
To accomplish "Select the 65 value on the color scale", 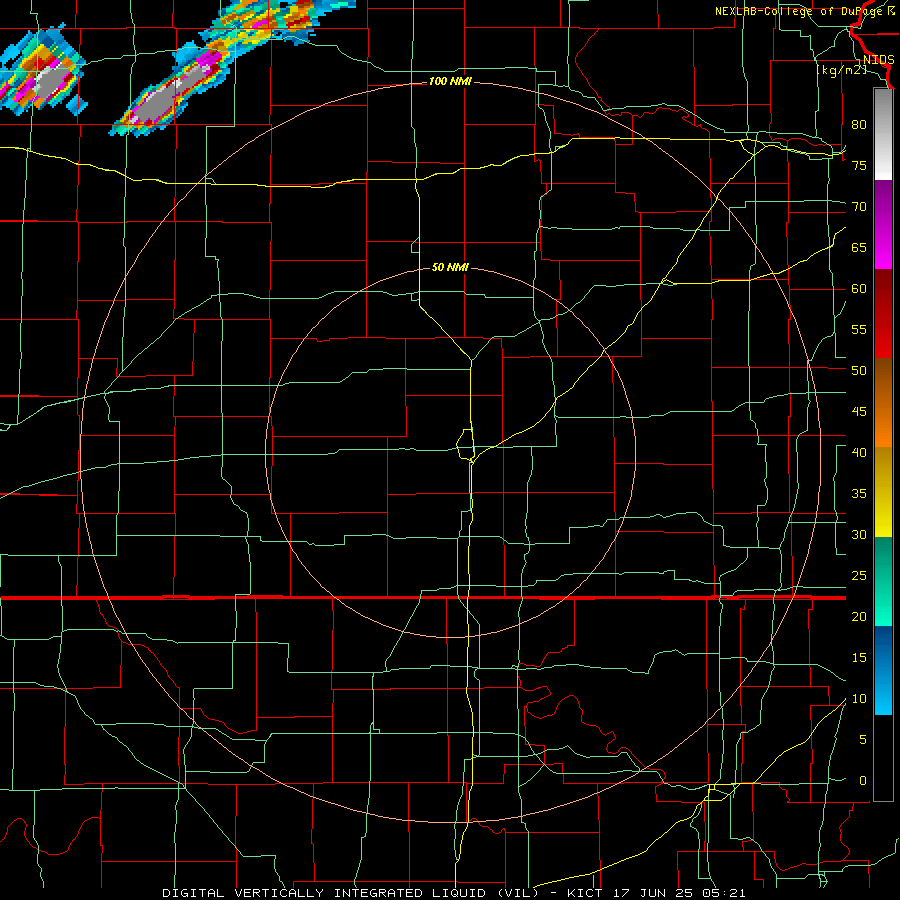I will [x=859, y=247].
